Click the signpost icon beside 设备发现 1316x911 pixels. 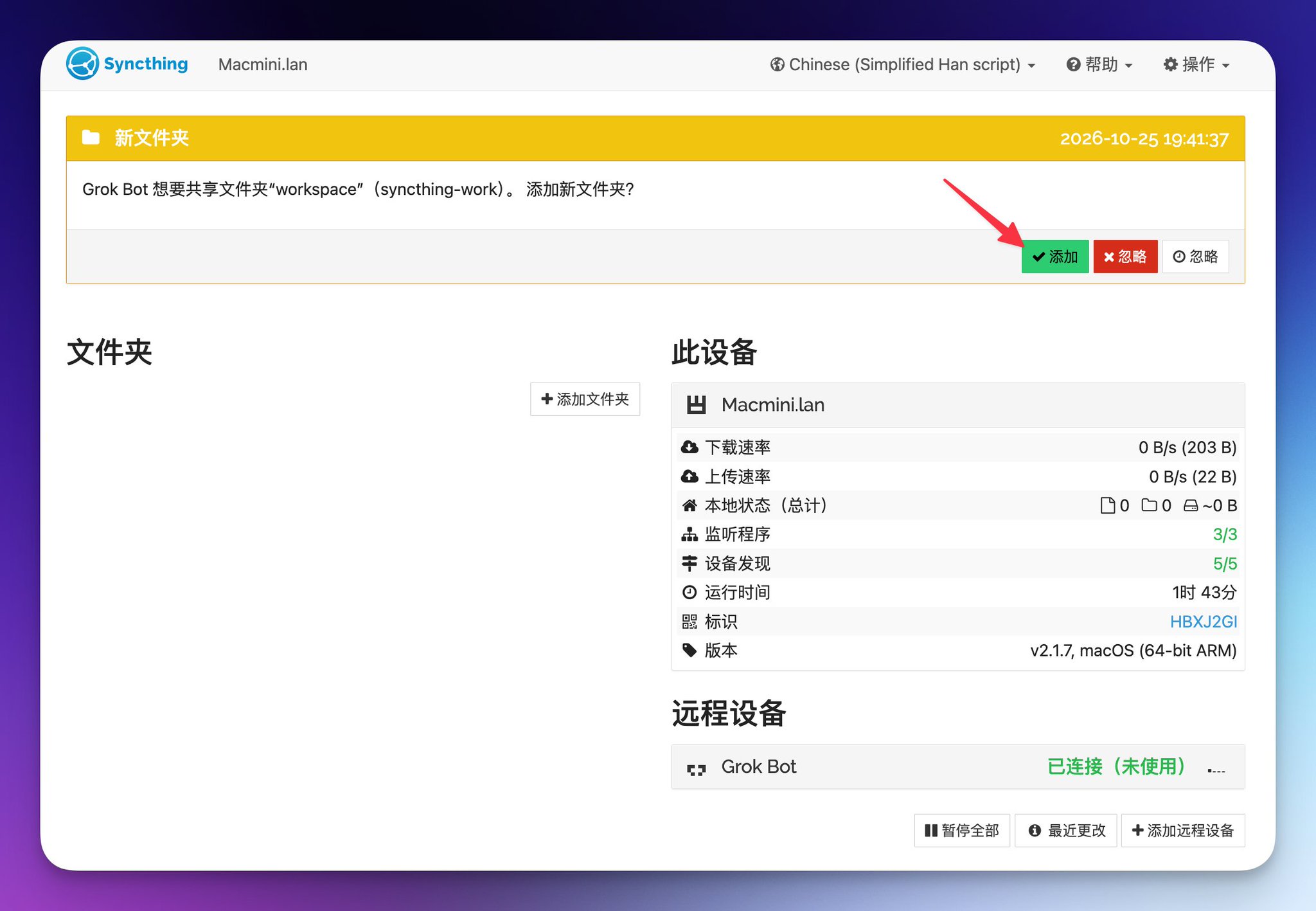click(x=689, y=563)
